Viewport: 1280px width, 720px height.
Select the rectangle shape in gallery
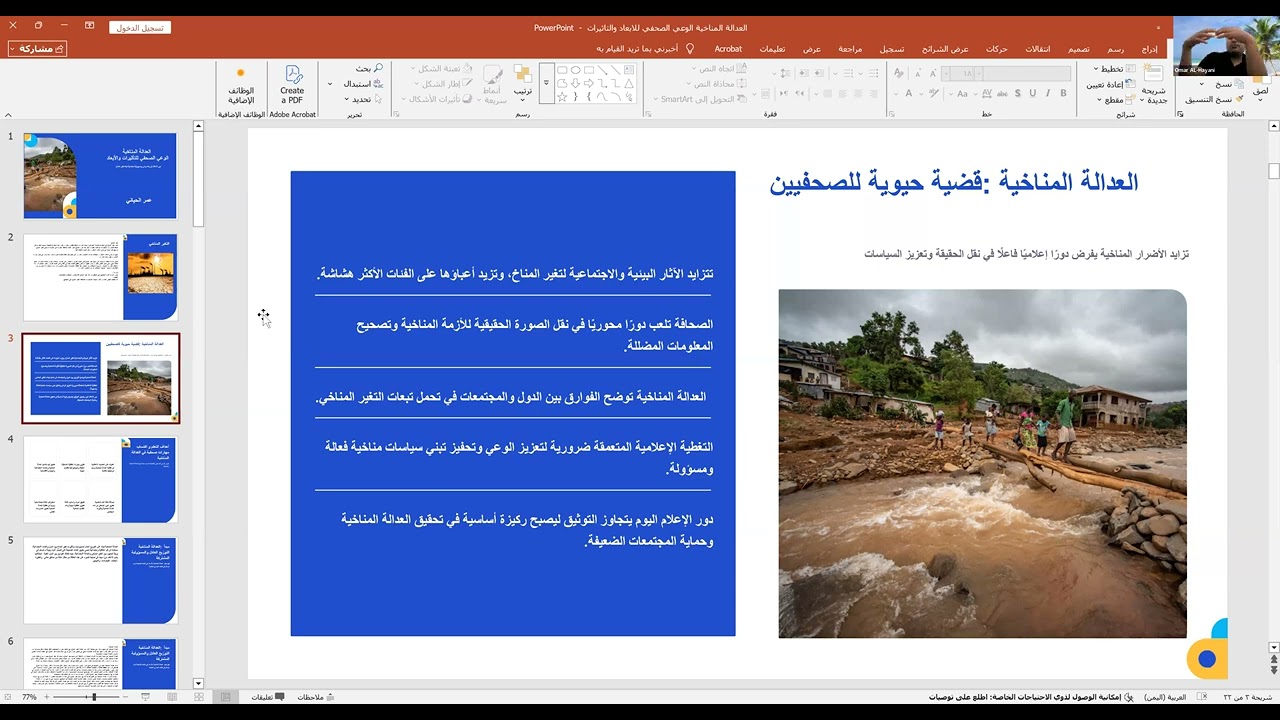pos(590,70)
